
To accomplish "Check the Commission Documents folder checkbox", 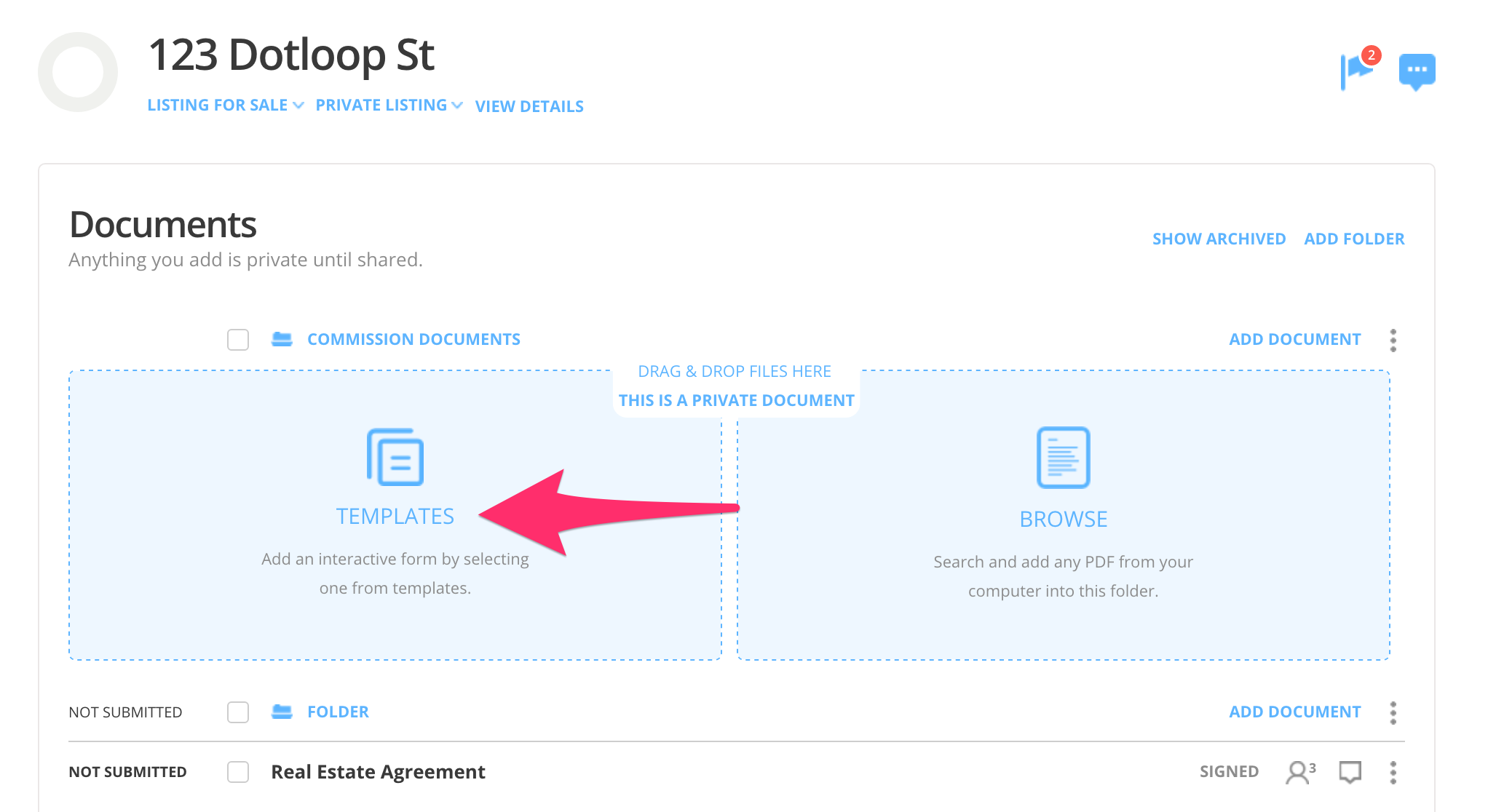I will (x=238, y=340).
